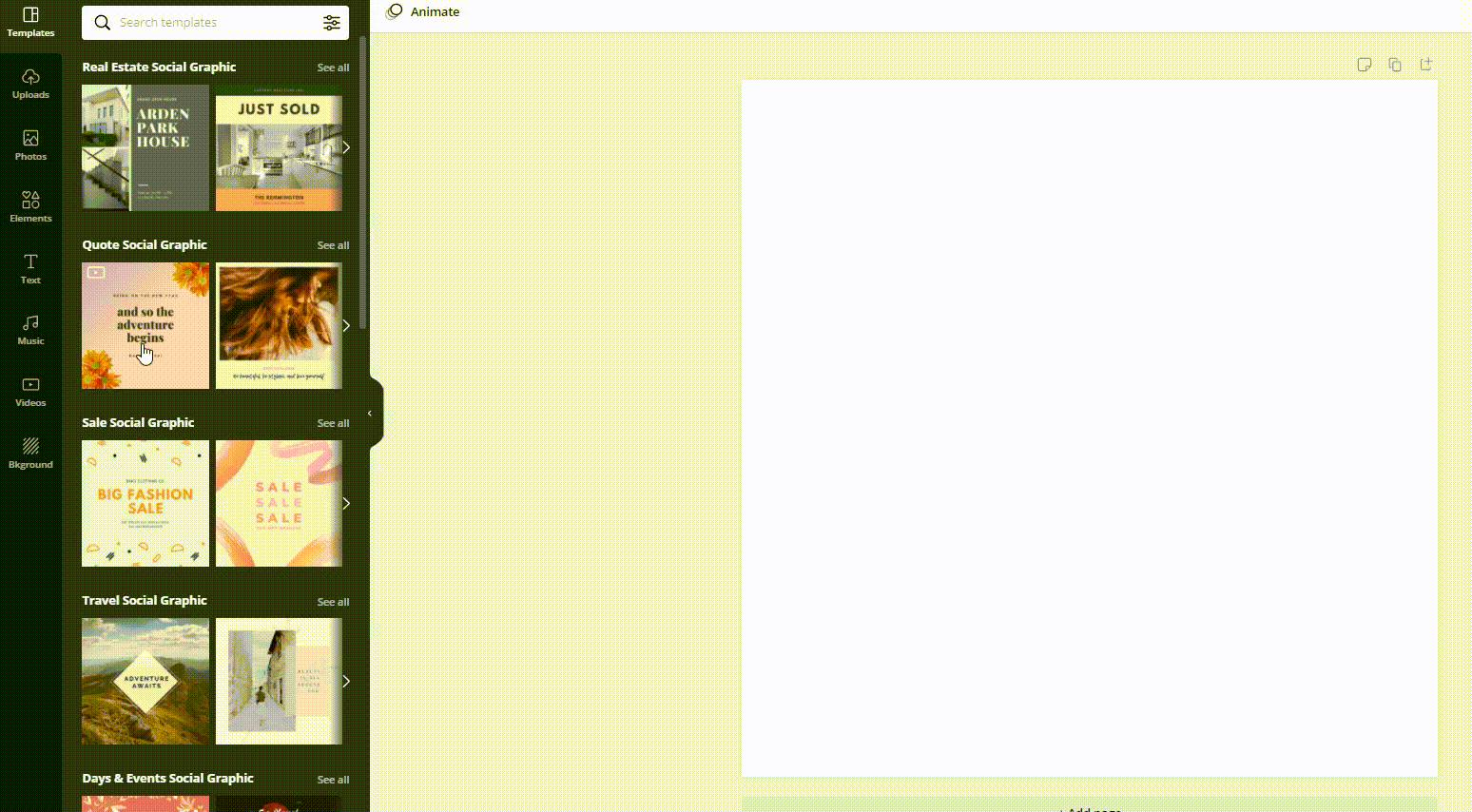Image resolution: width=1472 pixels, height=812 pixels.
Task: Open the Bkground sidebar tab
Action: [30, 454]
